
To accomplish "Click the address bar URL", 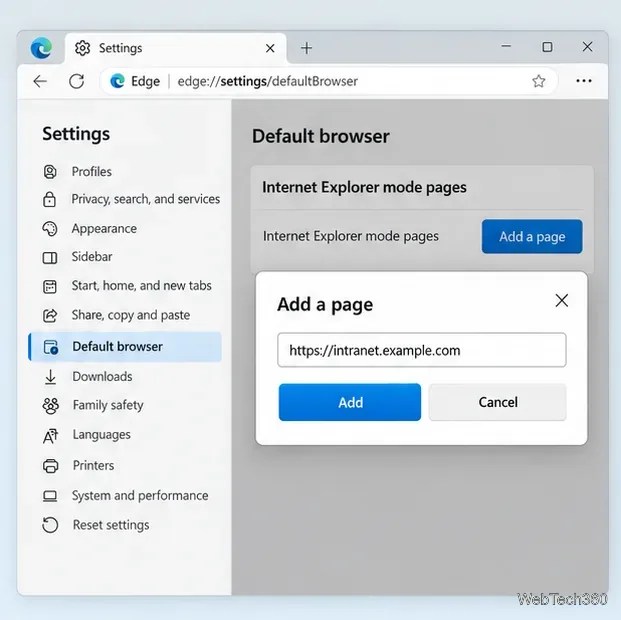I will tap(267, 81).
